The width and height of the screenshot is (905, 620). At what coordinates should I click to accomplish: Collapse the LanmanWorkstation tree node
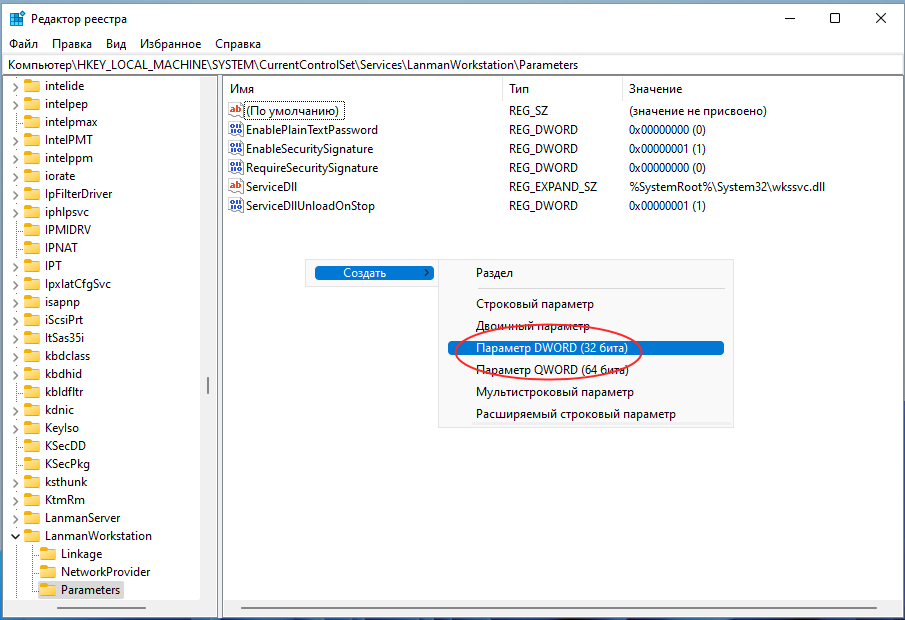[x=16, y=536]
